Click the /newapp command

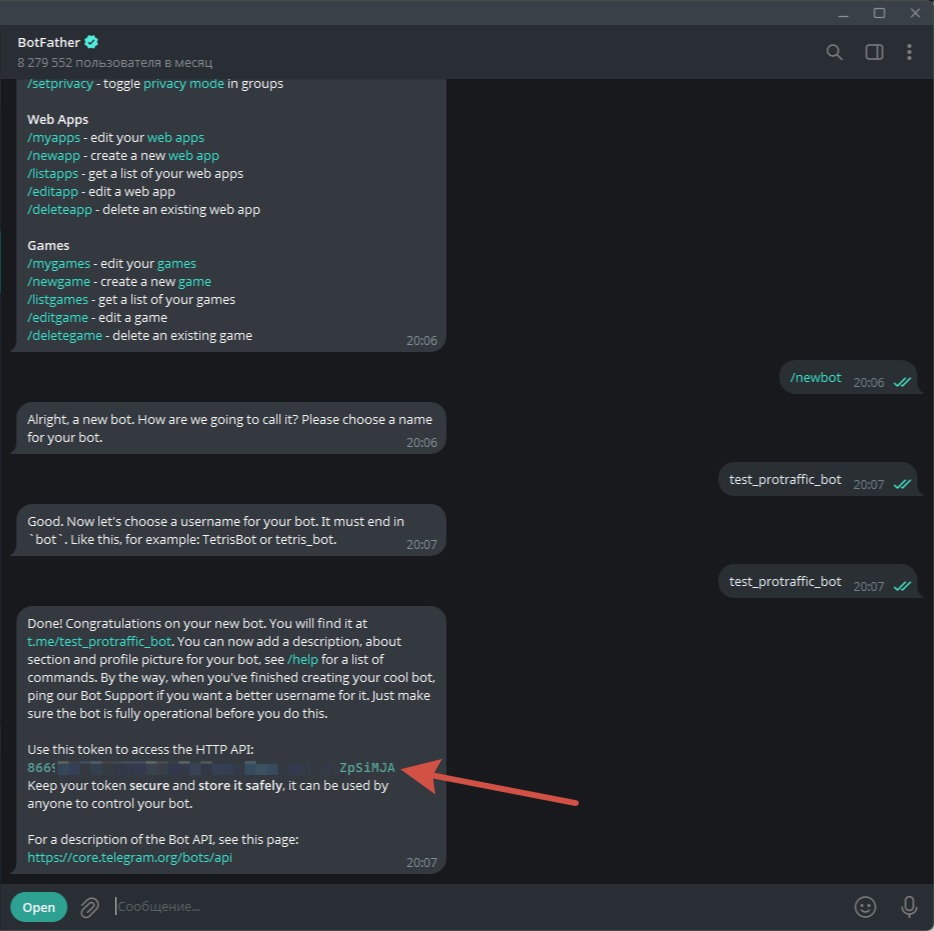pyautogui.click(x=54, y=155)
